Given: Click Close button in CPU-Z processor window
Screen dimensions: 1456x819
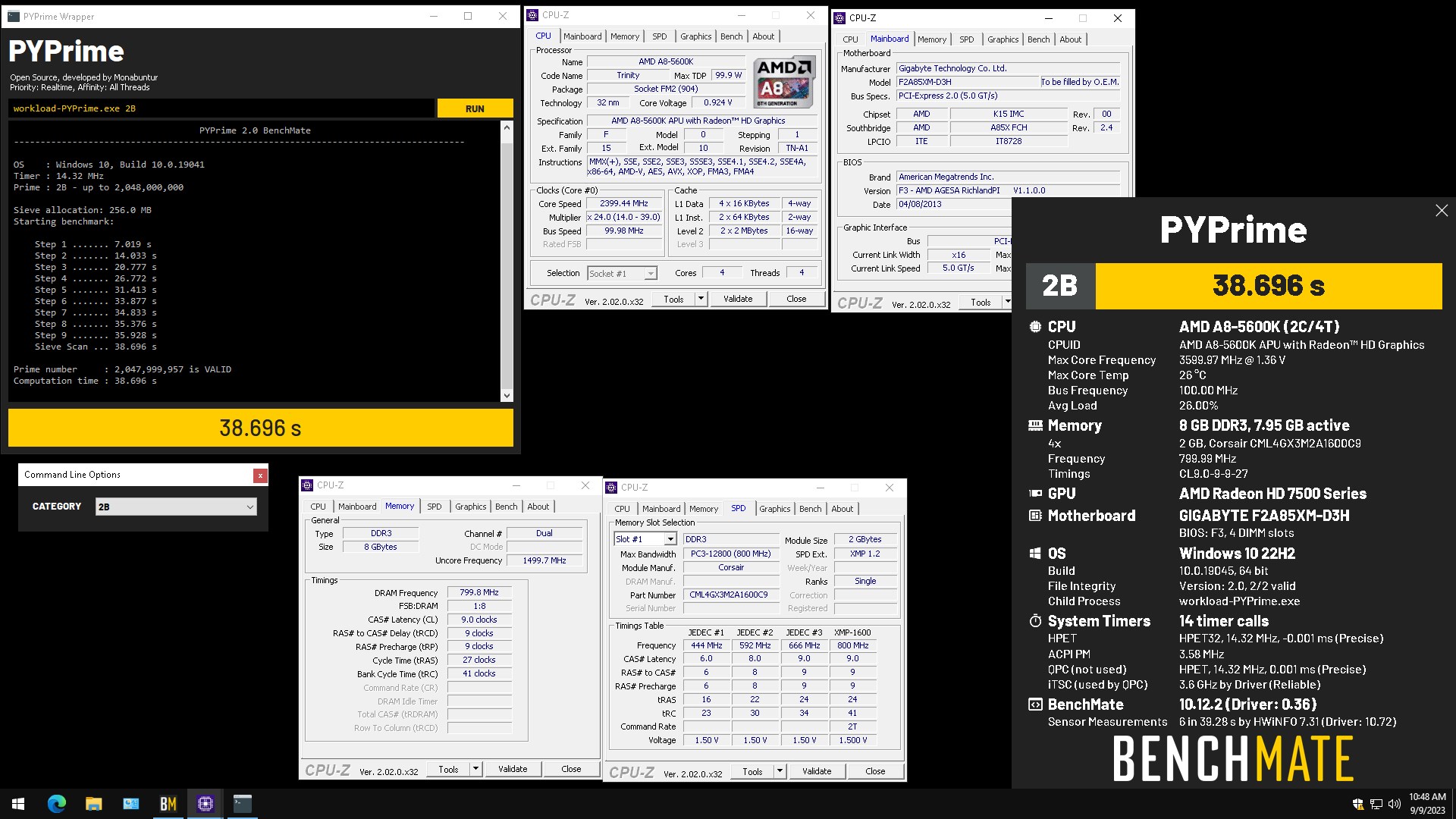Looking at the screenshot, I should pyautogui.click(x=796, y=299).
